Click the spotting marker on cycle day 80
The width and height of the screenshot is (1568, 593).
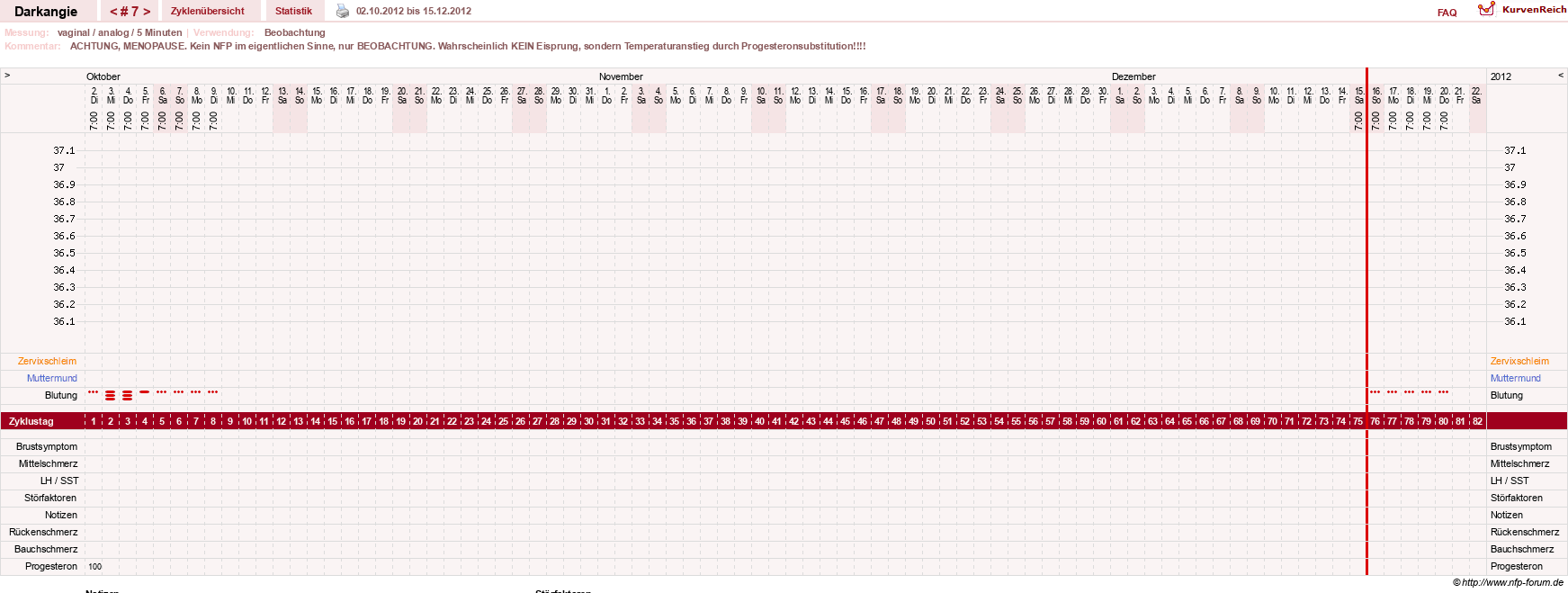click(1443, 392)
